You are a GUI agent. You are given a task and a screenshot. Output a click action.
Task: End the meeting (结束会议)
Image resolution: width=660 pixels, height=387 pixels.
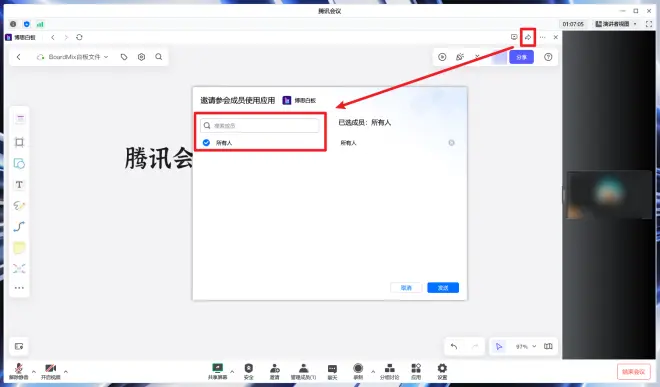click(x=633, y=371)
